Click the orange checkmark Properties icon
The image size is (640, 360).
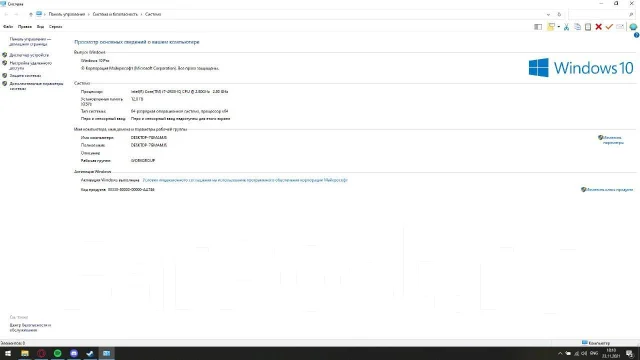point(609,27)
